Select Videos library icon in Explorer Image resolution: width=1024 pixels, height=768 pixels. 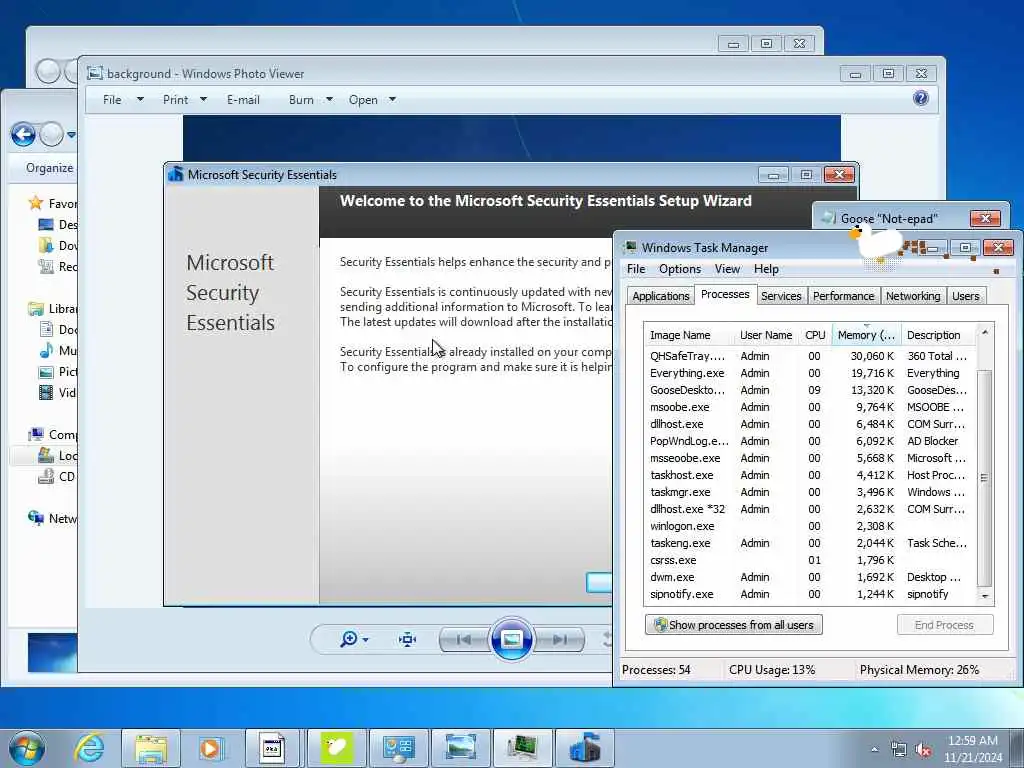click(46, 392)
